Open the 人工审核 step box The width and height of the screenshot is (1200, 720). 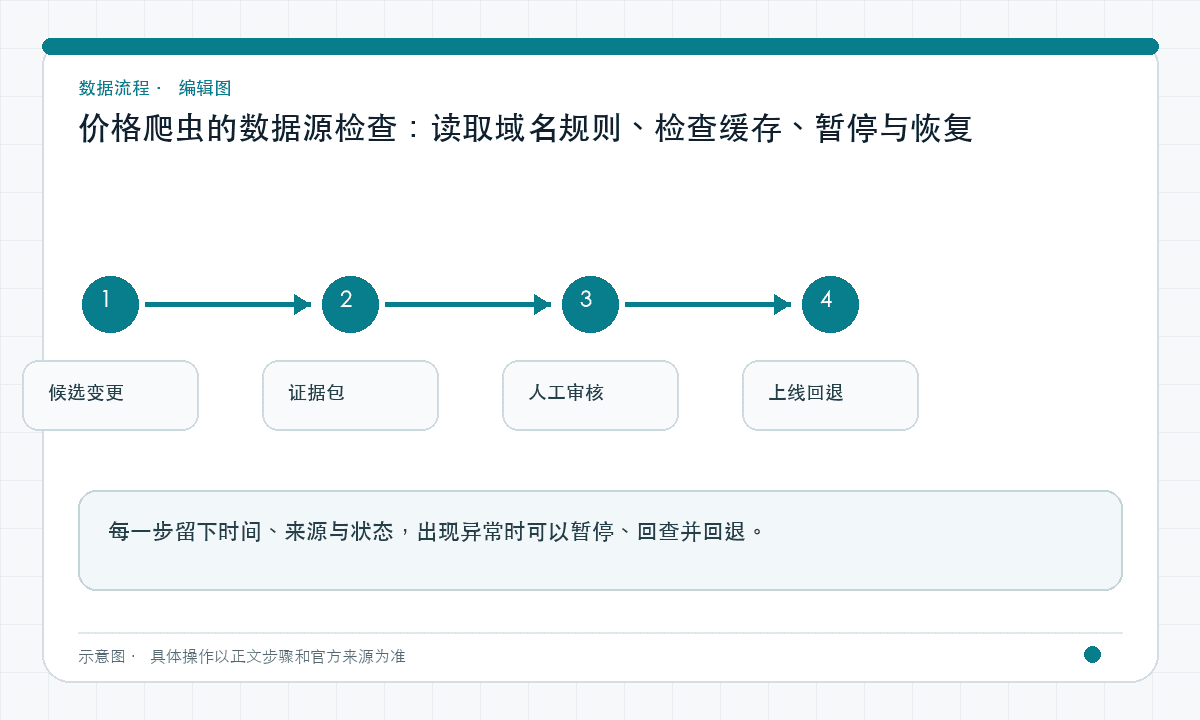pos(590,395)
